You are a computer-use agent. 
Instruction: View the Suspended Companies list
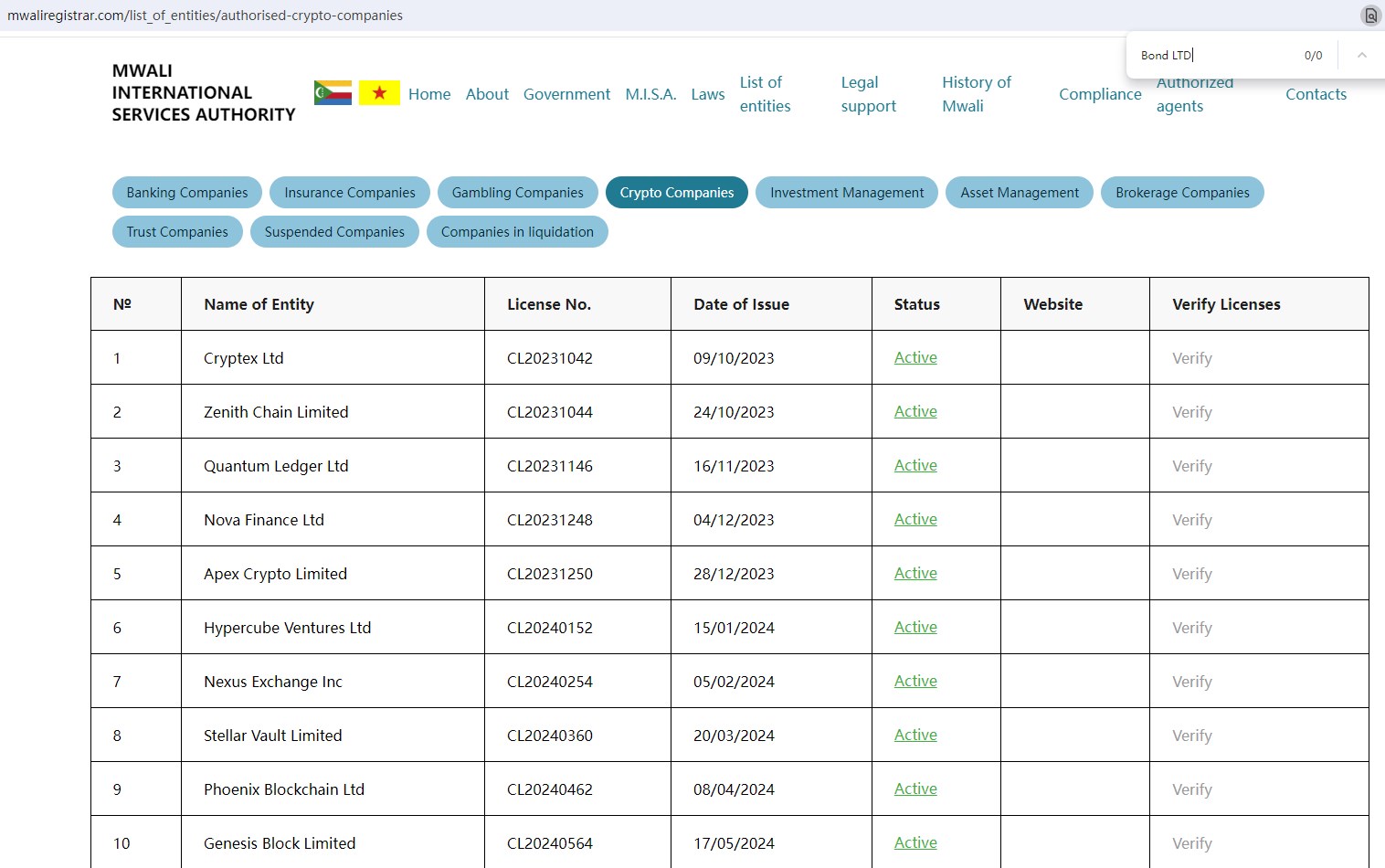(x=334, y=231)
